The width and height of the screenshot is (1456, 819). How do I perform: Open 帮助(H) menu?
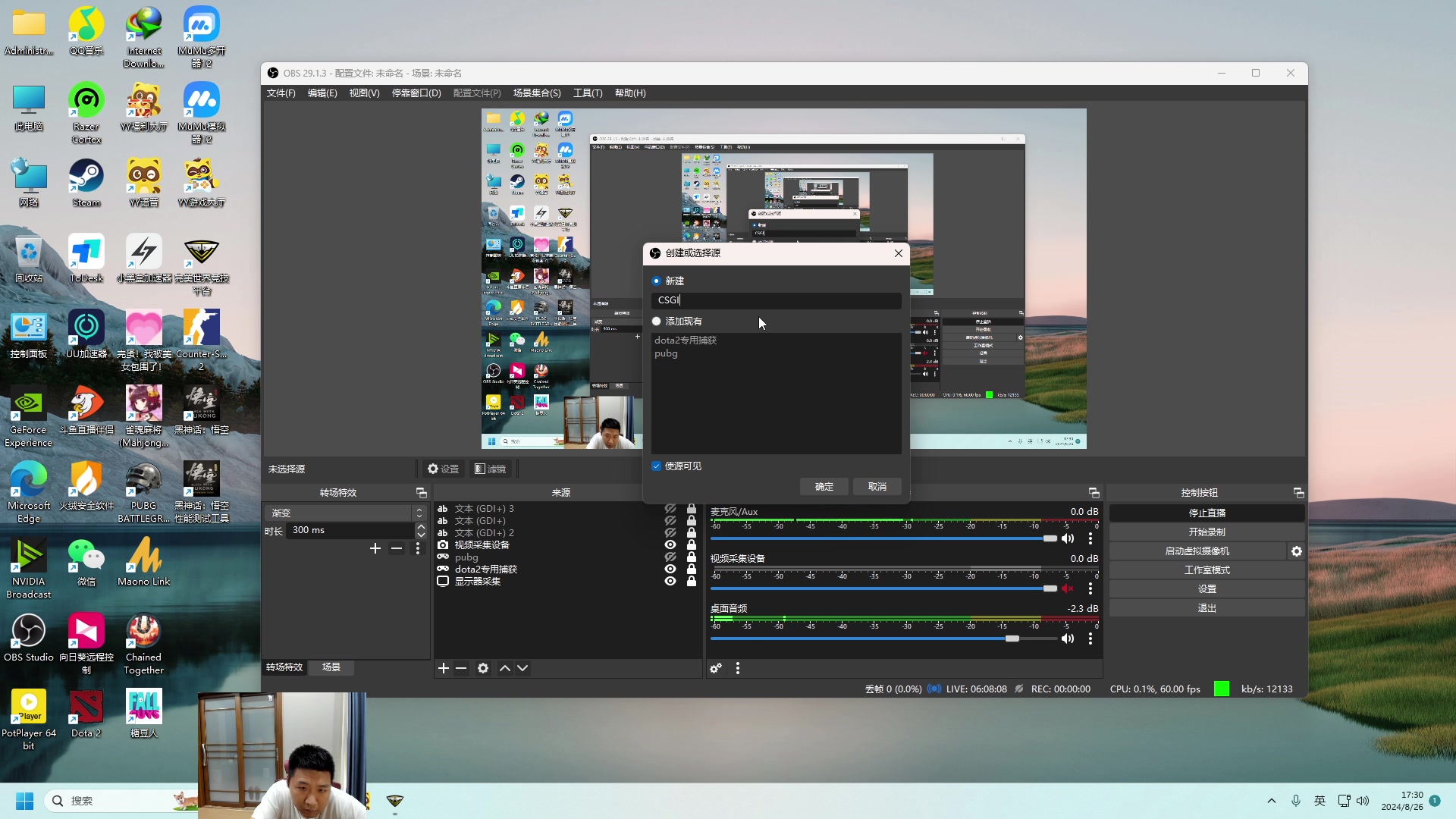pos(630,93)
